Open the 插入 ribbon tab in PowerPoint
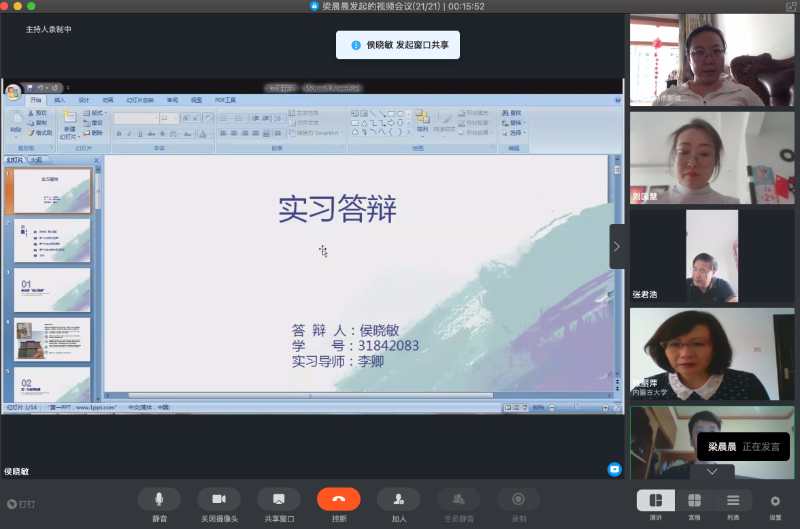Image resolution: width=800 pixels, height=529 pixels. pos(60,100)
